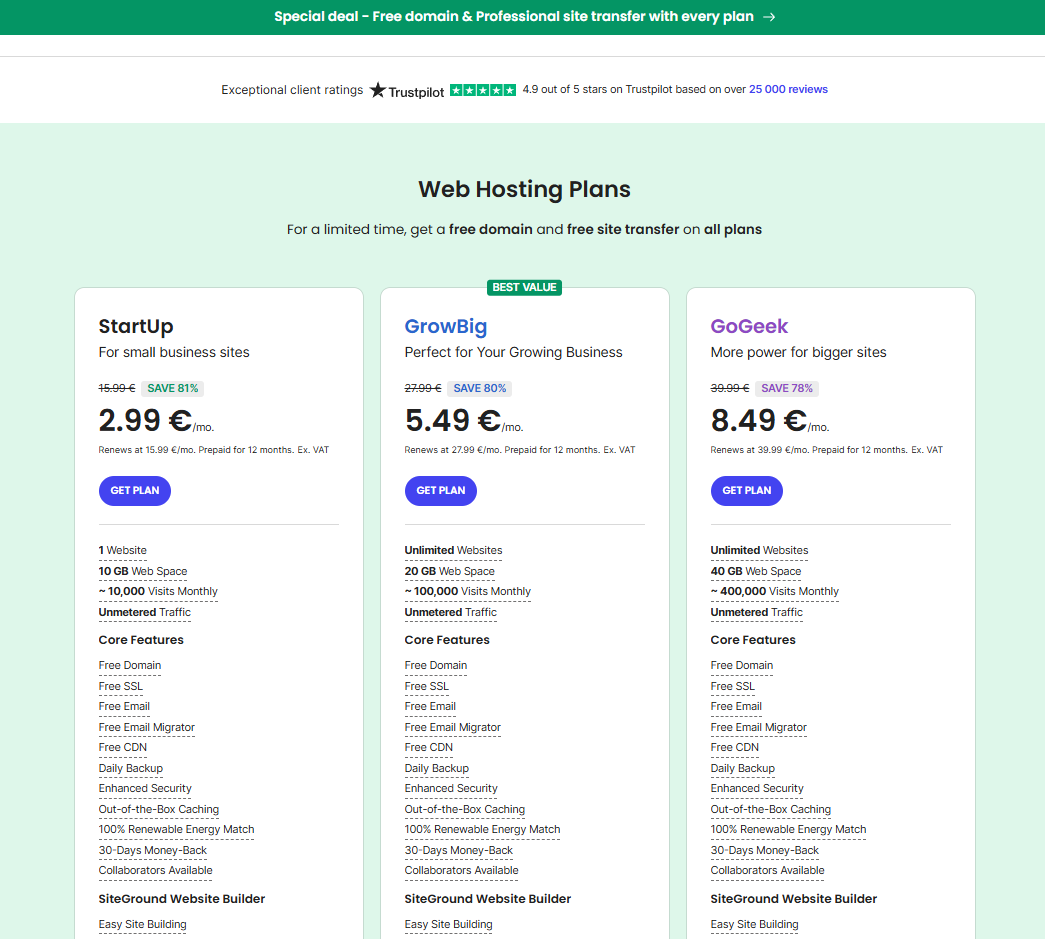The image size is (1045, 939).
Task: Open Free Email Migrator info on GrowBig
Action: [x=452, y=727]
